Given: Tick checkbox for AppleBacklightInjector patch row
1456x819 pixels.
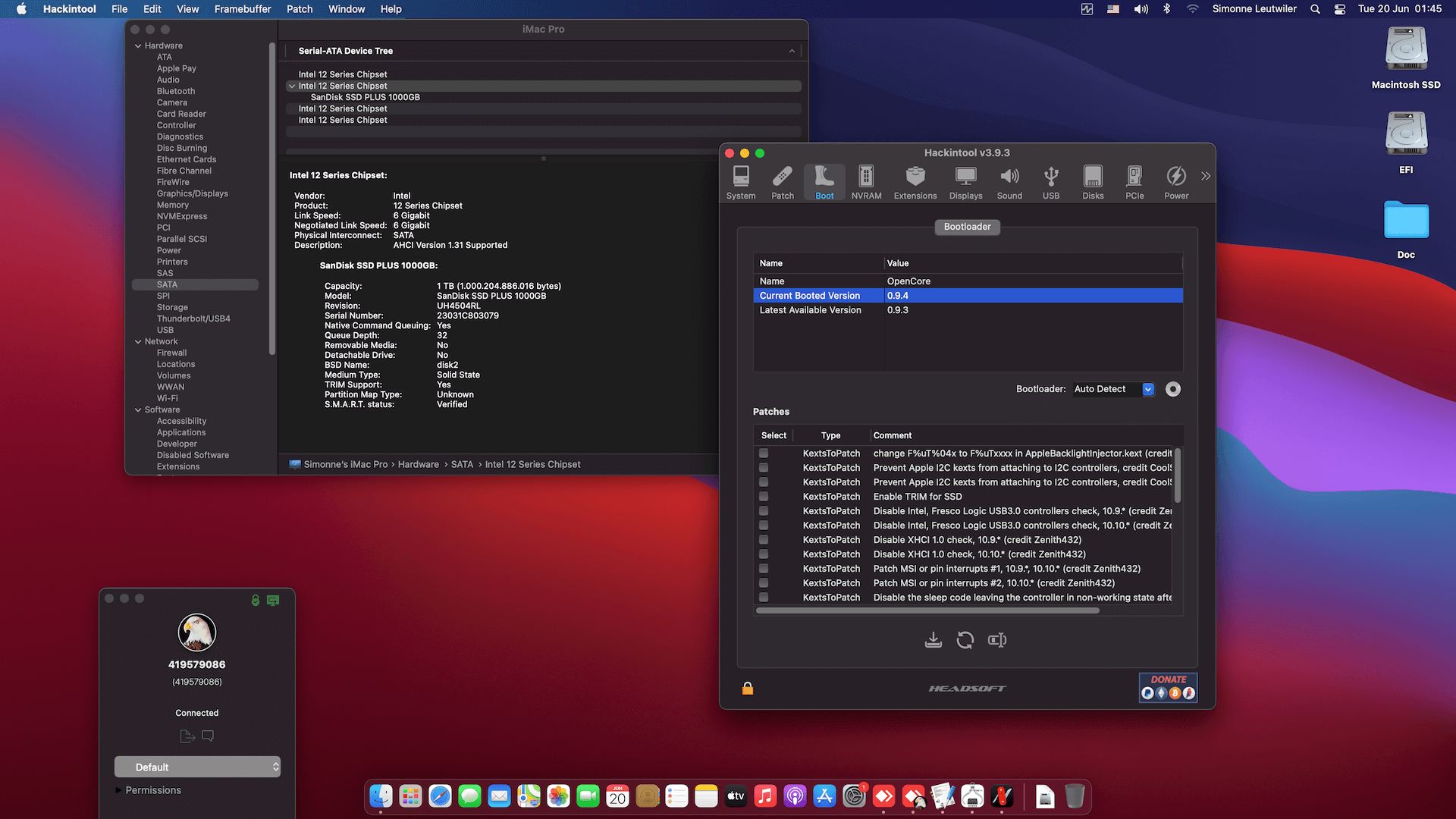Looking at the screenshot, I should pos(764,453).
